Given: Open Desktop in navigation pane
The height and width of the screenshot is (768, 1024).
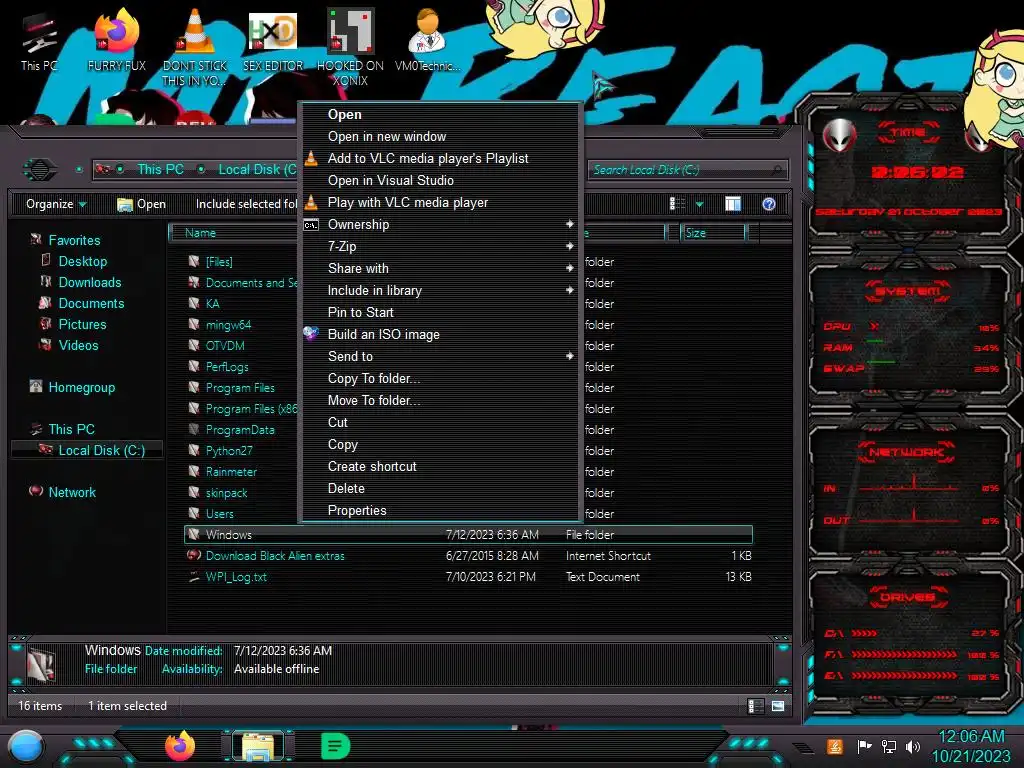Looking at the screenshot, I should coord(82,261).
